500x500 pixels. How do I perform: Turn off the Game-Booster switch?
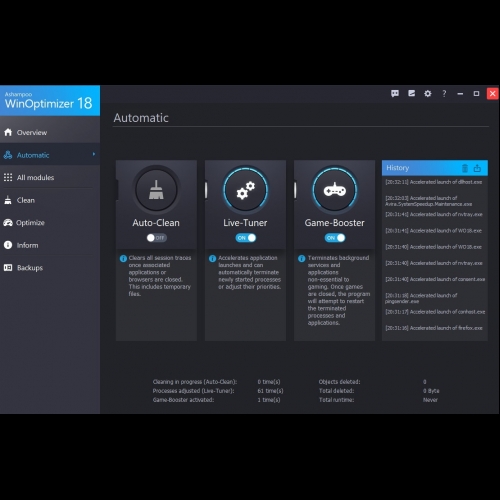(x=335, y=238)
